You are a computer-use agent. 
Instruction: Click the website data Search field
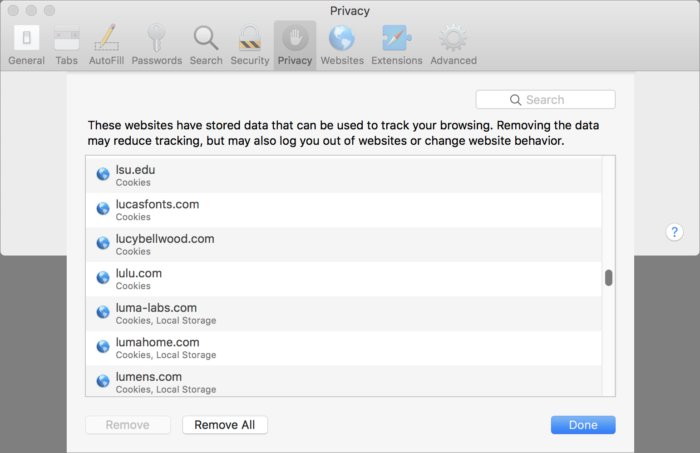pyautogui.click(x=546, y=100)
